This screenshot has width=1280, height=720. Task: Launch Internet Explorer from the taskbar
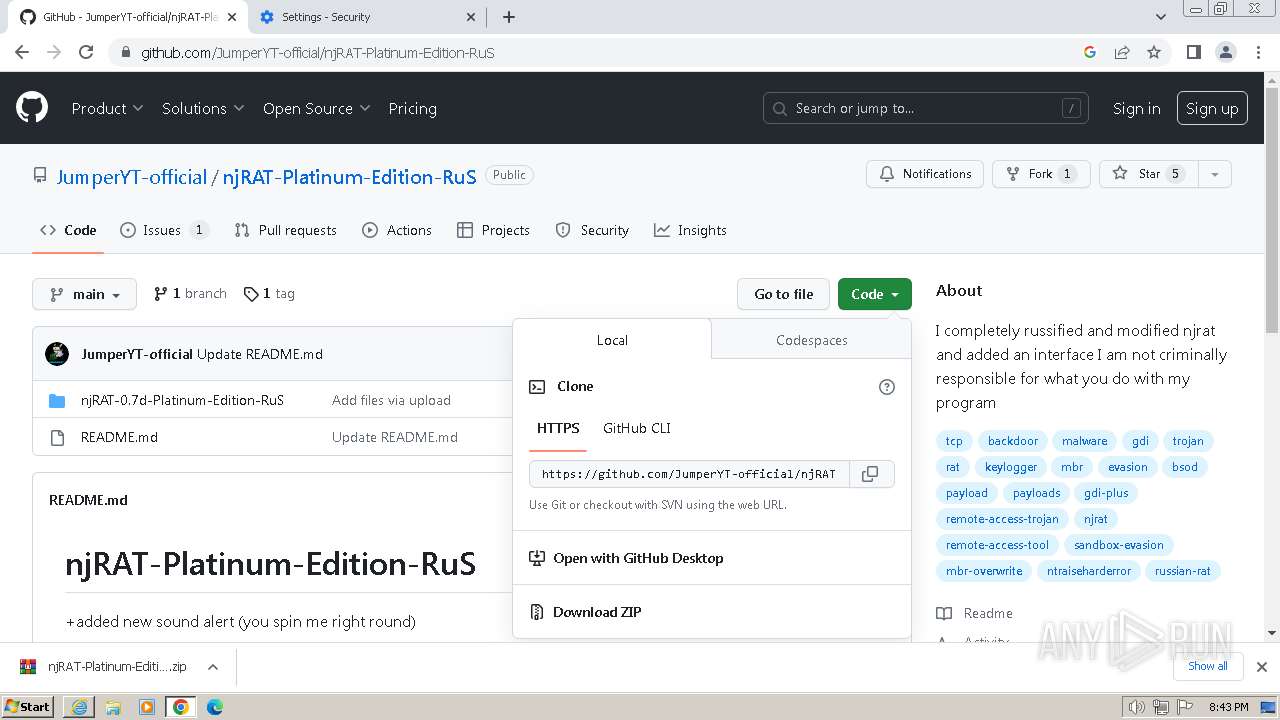[x=79, y=707]
